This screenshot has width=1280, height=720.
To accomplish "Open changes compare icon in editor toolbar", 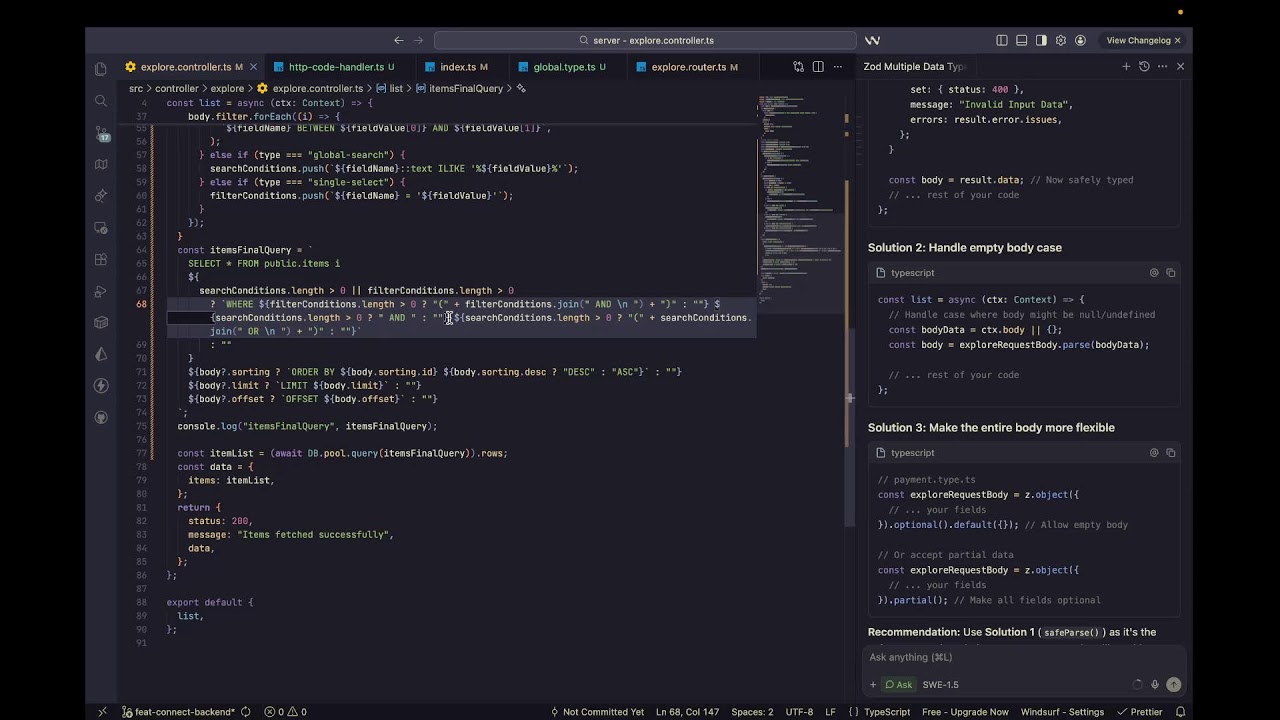I will coord(798,67).
